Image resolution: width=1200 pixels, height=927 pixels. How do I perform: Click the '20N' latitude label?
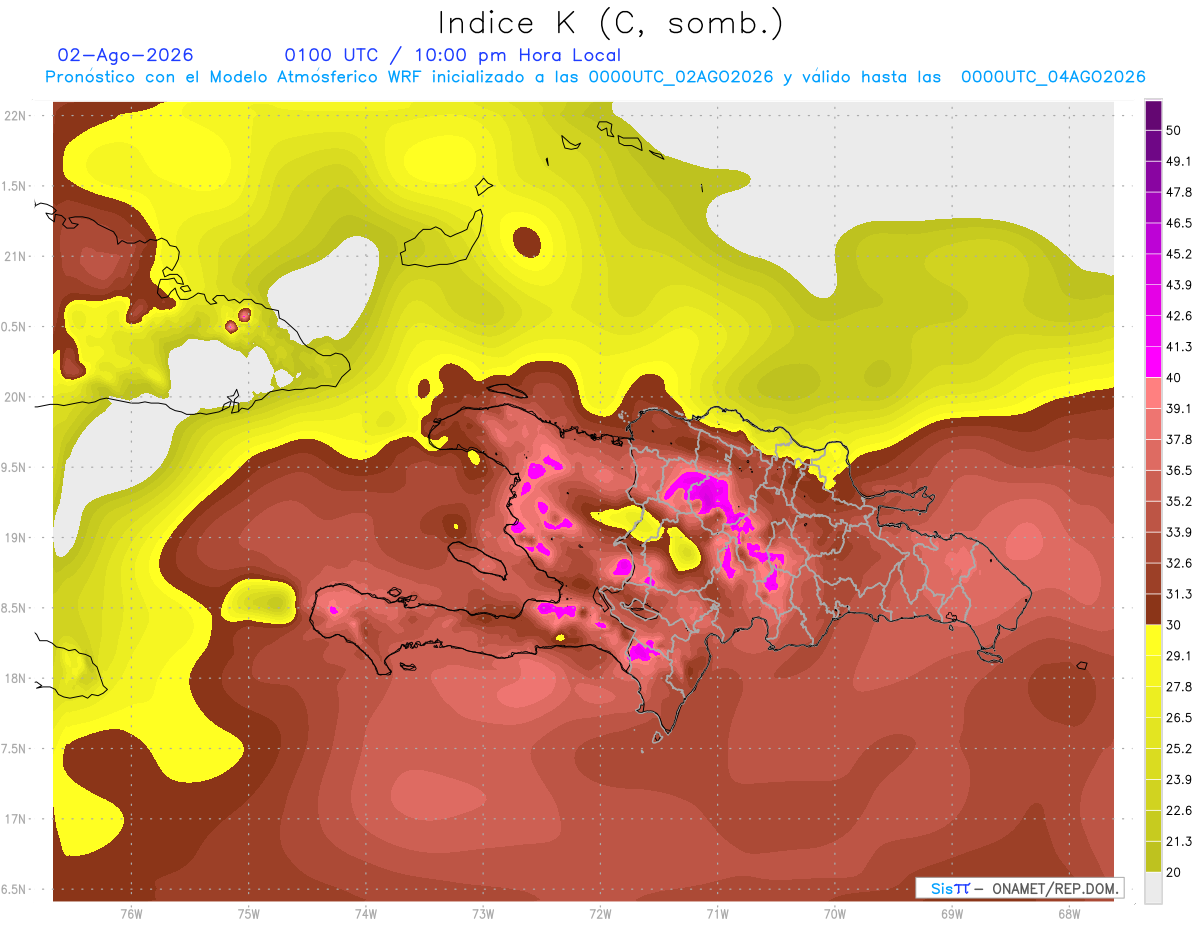click(15, 397)
